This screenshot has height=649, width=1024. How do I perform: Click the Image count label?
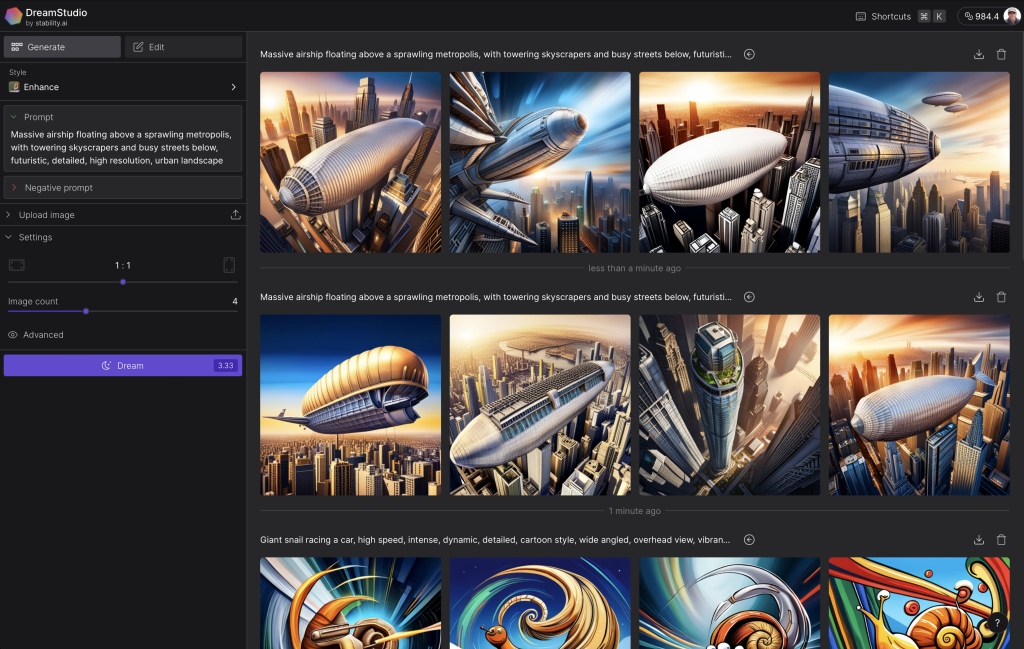pyautogui.click(x=33, y=302)
